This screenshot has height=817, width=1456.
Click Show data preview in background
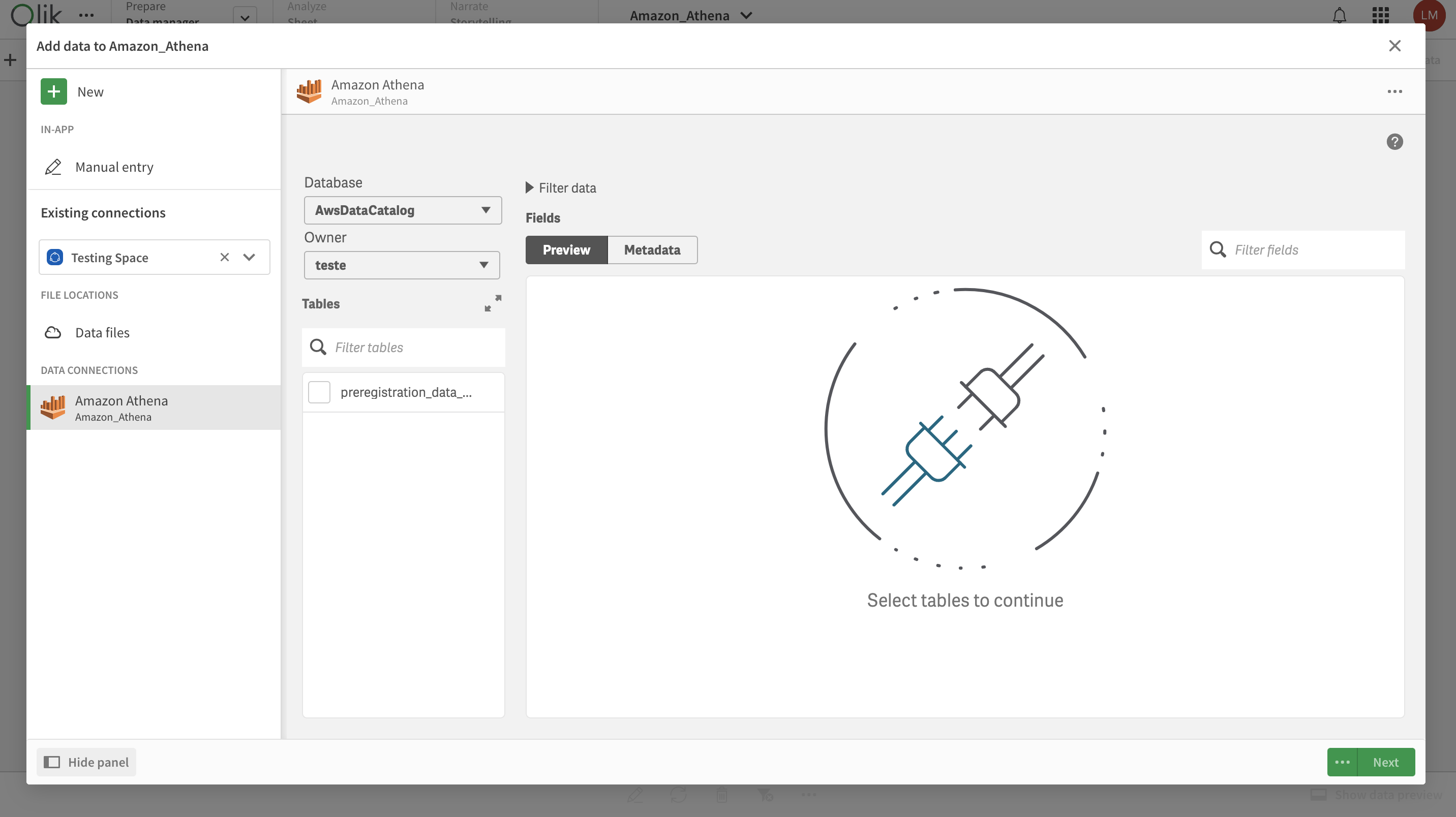(1377, 795)
